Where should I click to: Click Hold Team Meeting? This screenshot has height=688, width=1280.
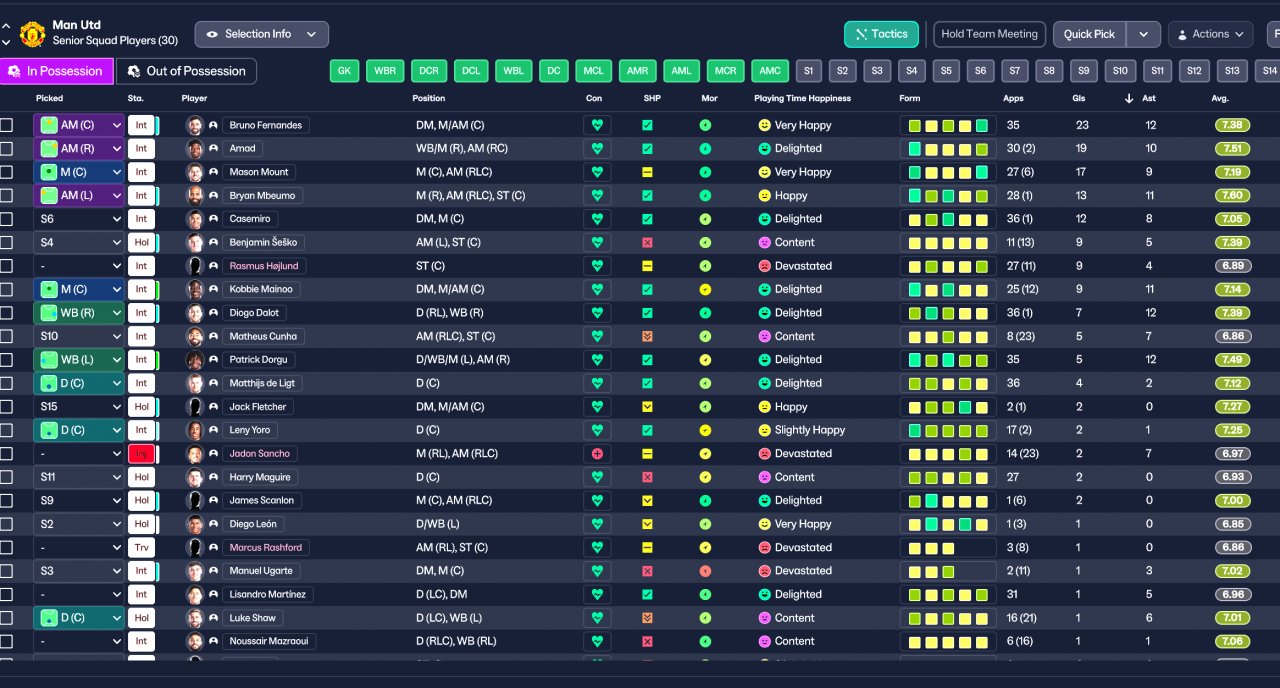click(989, 34)
